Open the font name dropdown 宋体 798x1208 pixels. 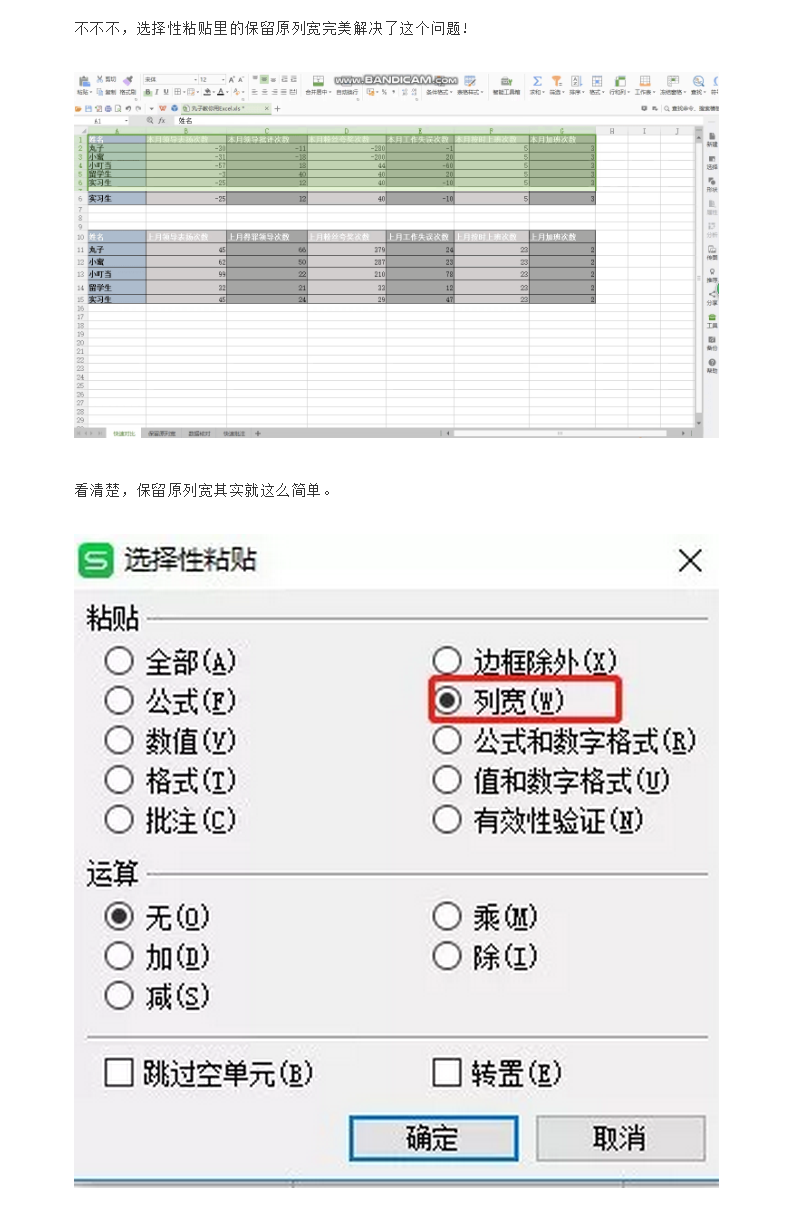coord(170,79)
